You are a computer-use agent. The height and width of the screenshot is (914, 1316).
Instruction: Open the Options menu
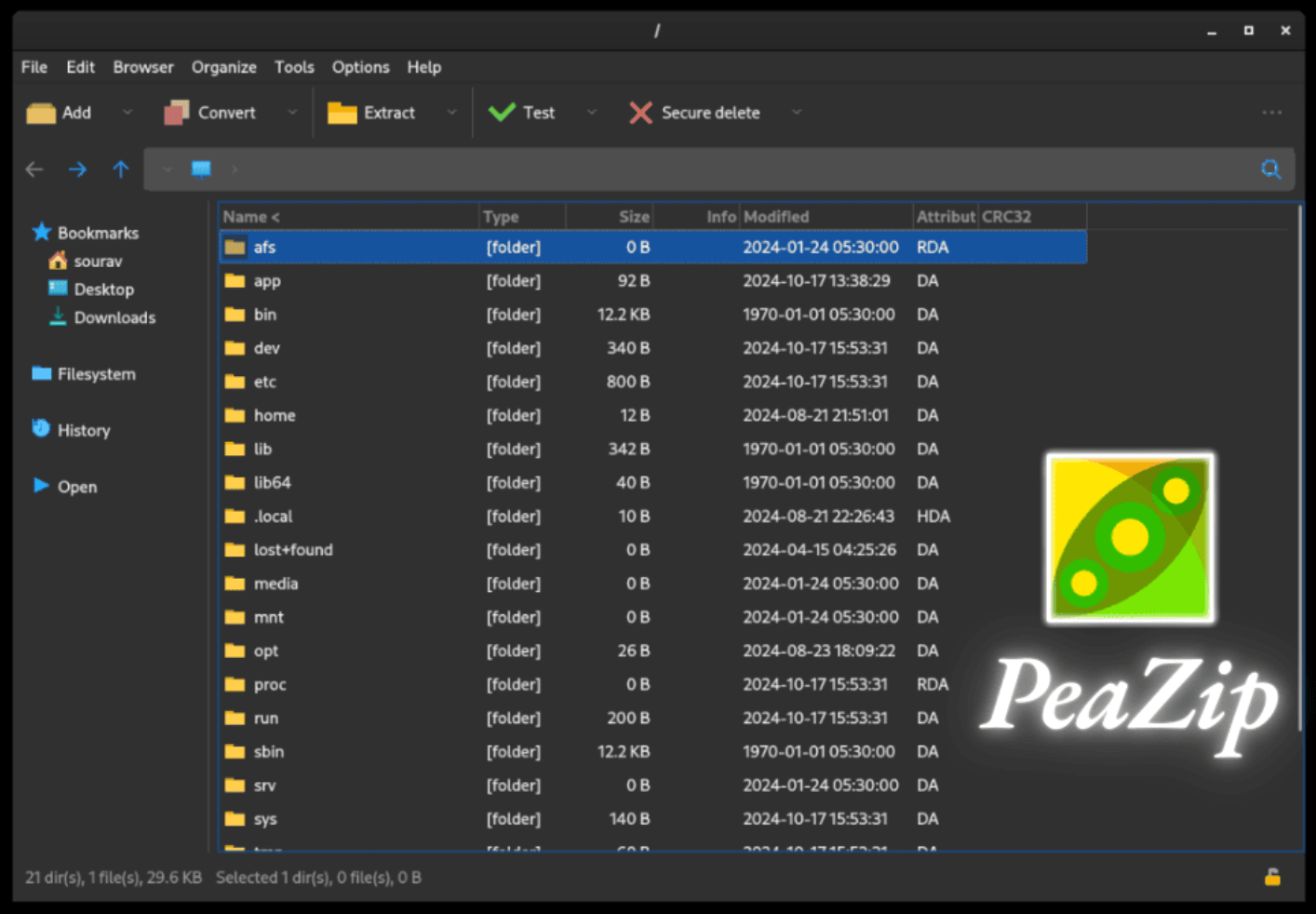pos(360,66)
